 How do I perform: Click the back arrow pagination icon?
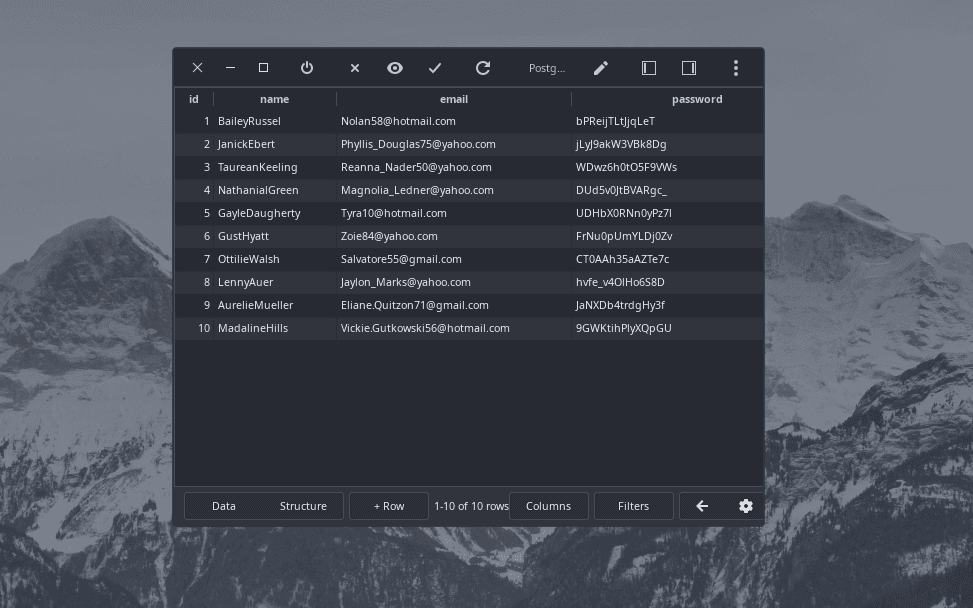point(702,506)
